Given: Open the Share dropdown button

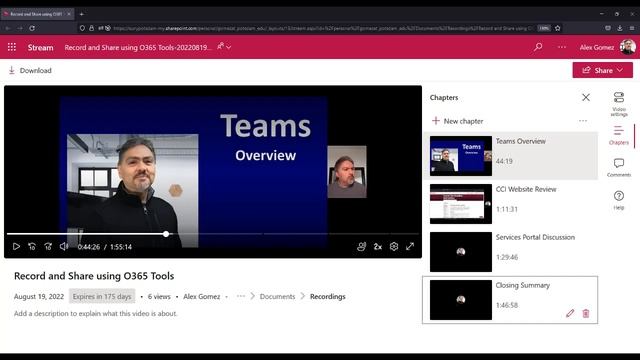Looking at the screenshot, I should [x=602, y=70].
